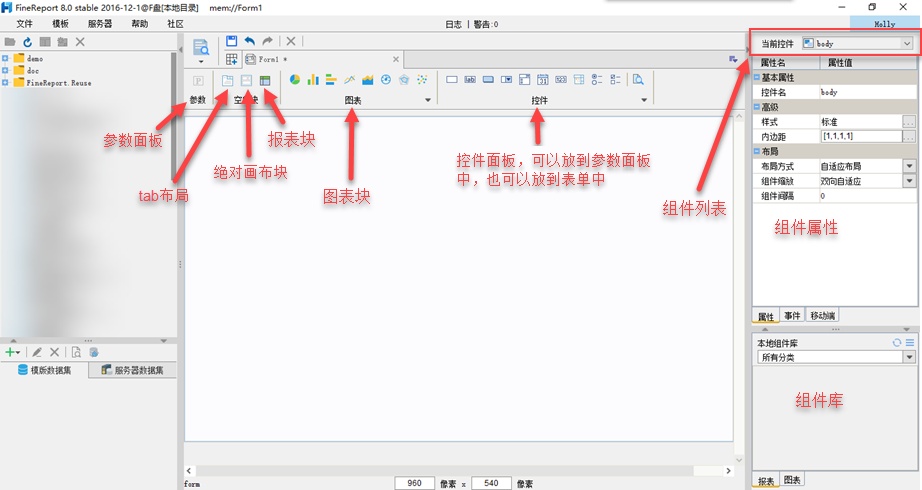Image resolution: width=922 pixels, height=490 pixels.
Task: Click the new template grid-plus icon
Action: click(x=232, y=59)
